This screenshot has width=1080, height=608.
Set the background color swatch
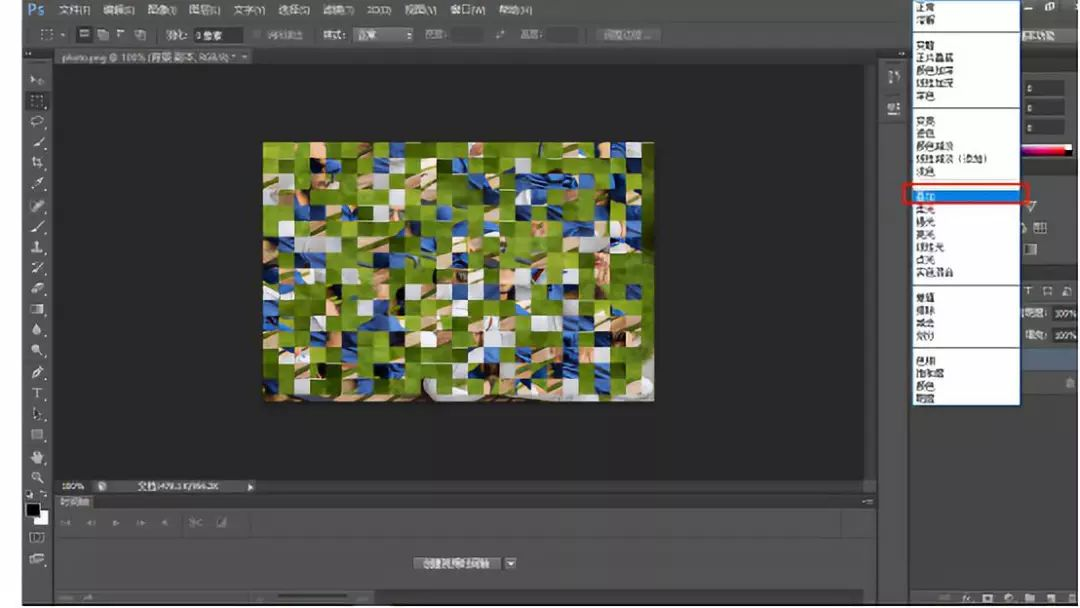tap(43, 518)
